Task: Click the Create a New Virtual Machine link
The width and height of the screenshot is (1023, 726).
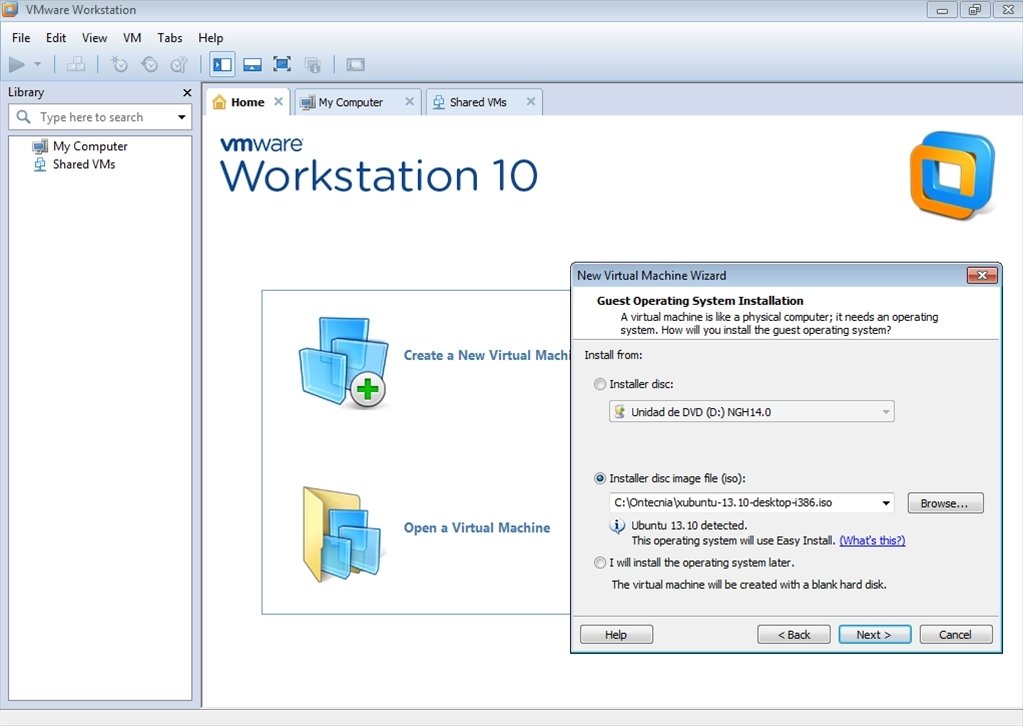Action: click(x=487, y=355)
